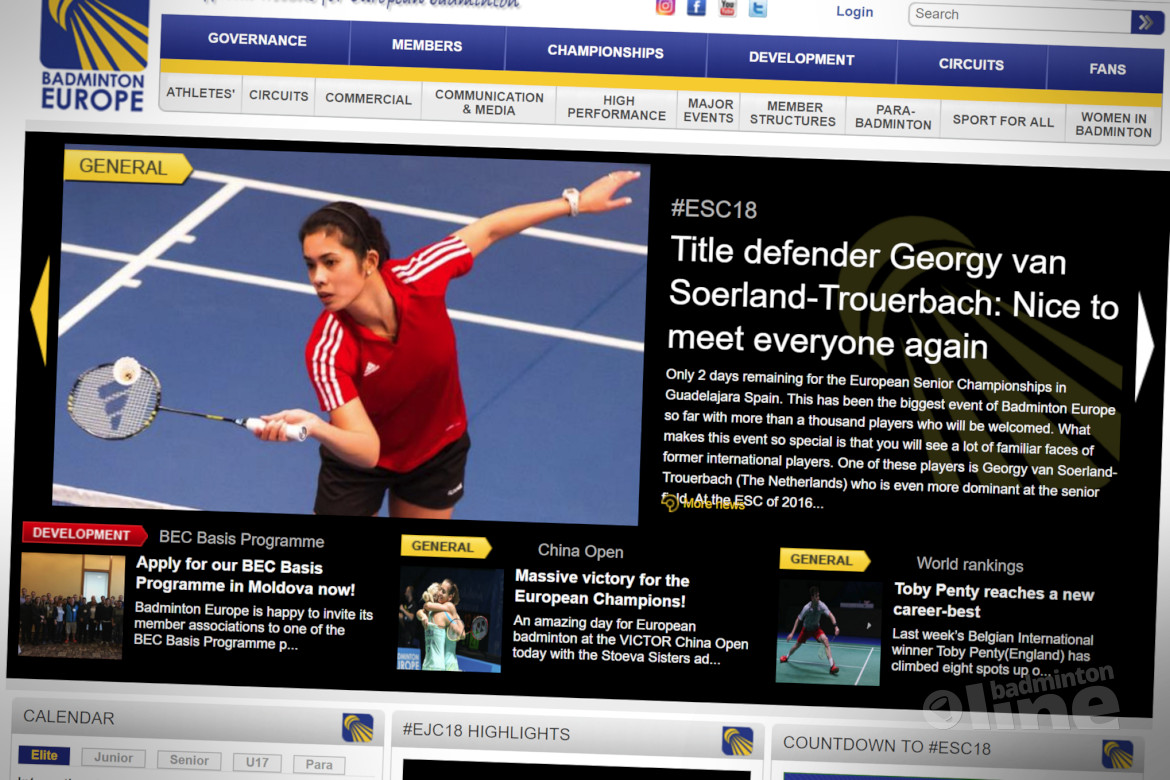Click into the Search input field
Screen dimensions: 1170x780
pyautogui.click(x=1020, y=18)
